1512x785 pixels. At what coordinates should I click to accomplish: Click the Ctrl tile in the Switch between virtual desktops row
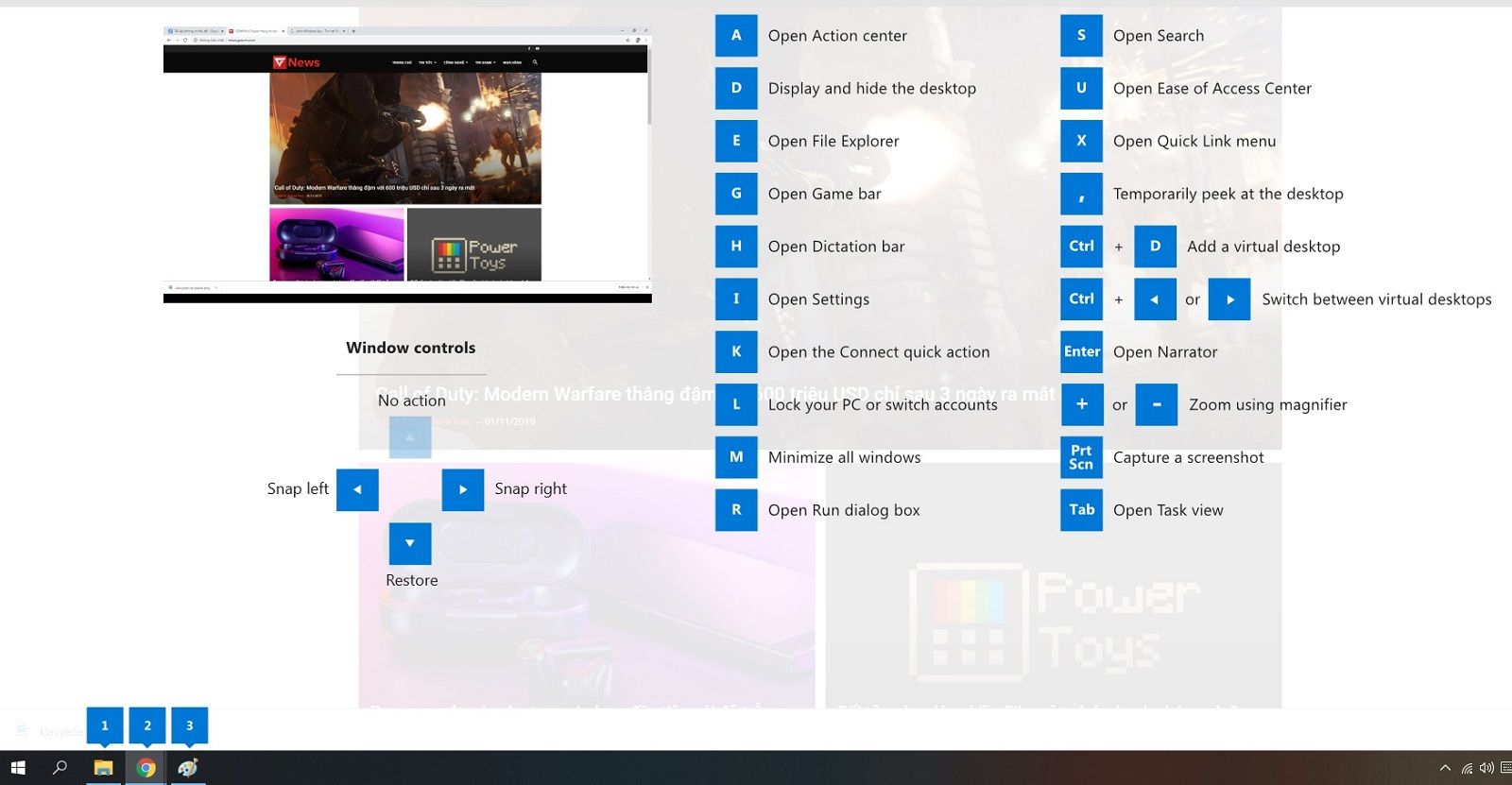(x=1081, y=299)
